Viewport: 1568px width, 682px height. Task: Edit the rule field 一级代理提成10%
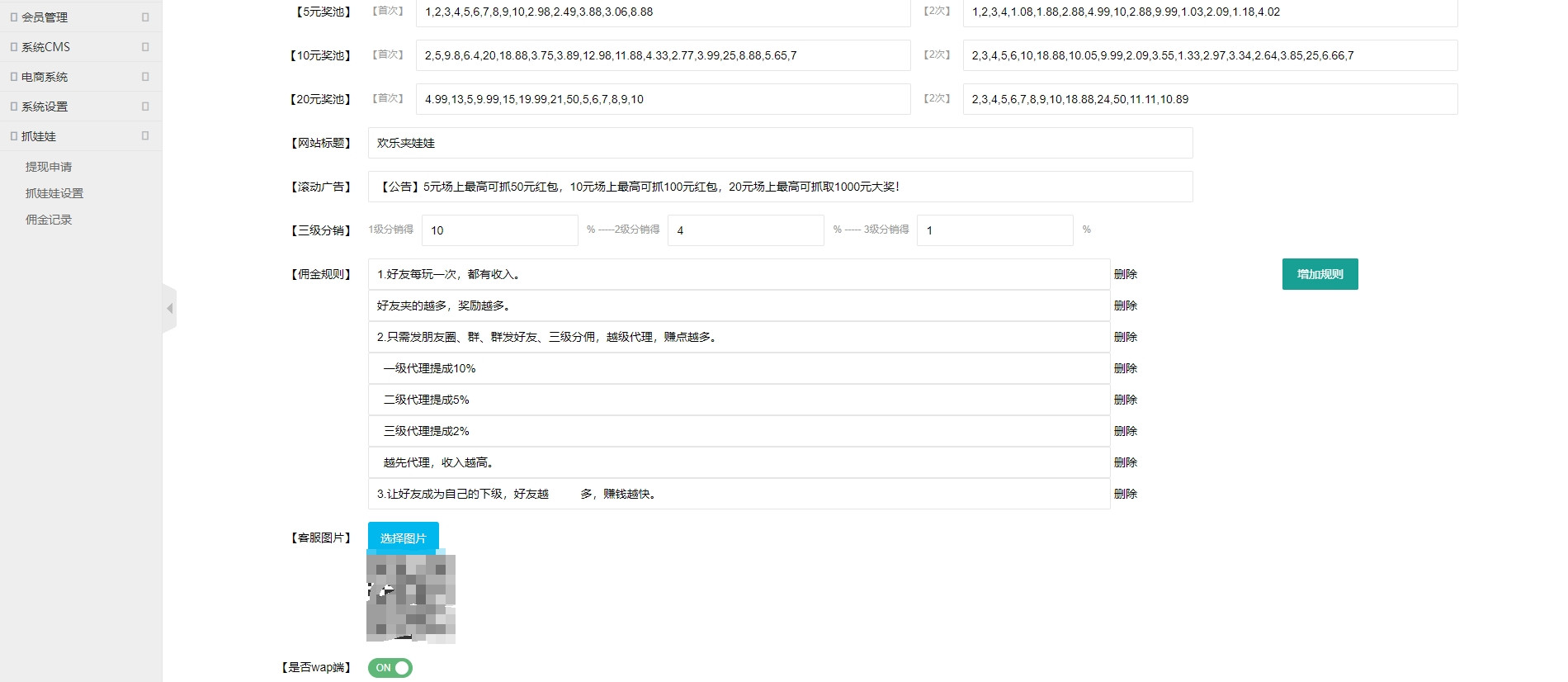tap(739, 368)
